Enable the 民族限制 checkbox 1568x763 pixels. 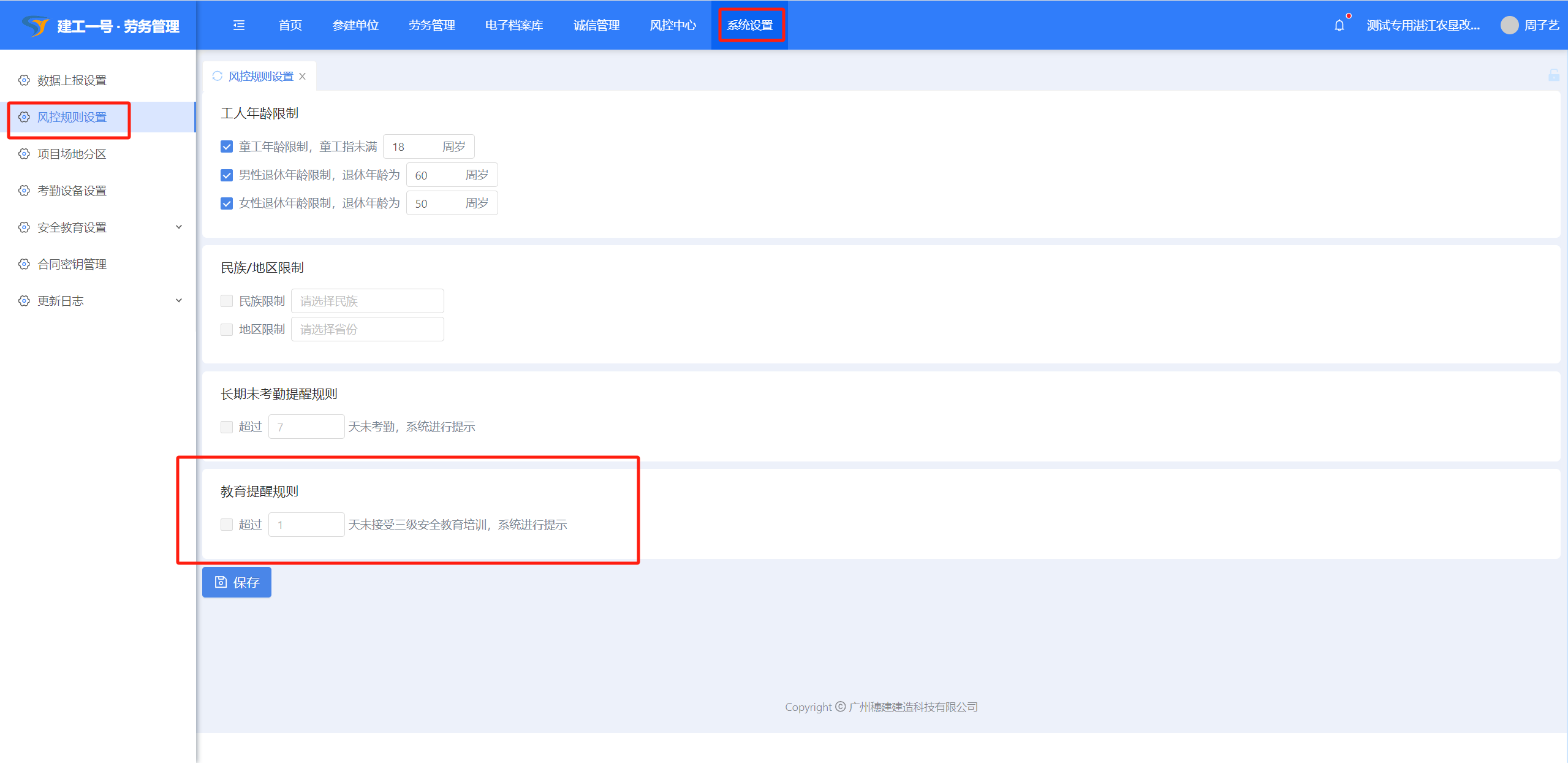coord(227,301)
